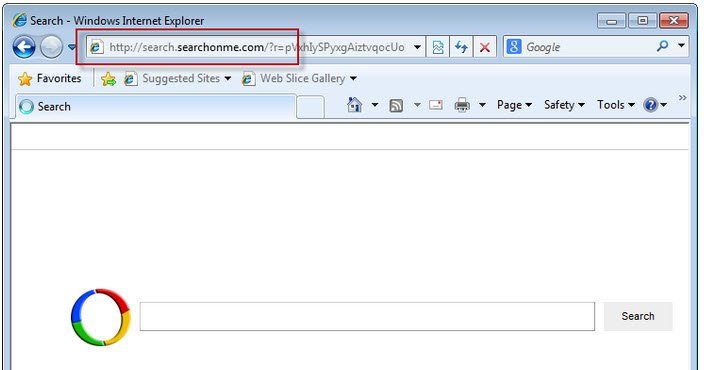
Task: Expand Suggested Sites dropdown arrow
Action: coord(228,79)
